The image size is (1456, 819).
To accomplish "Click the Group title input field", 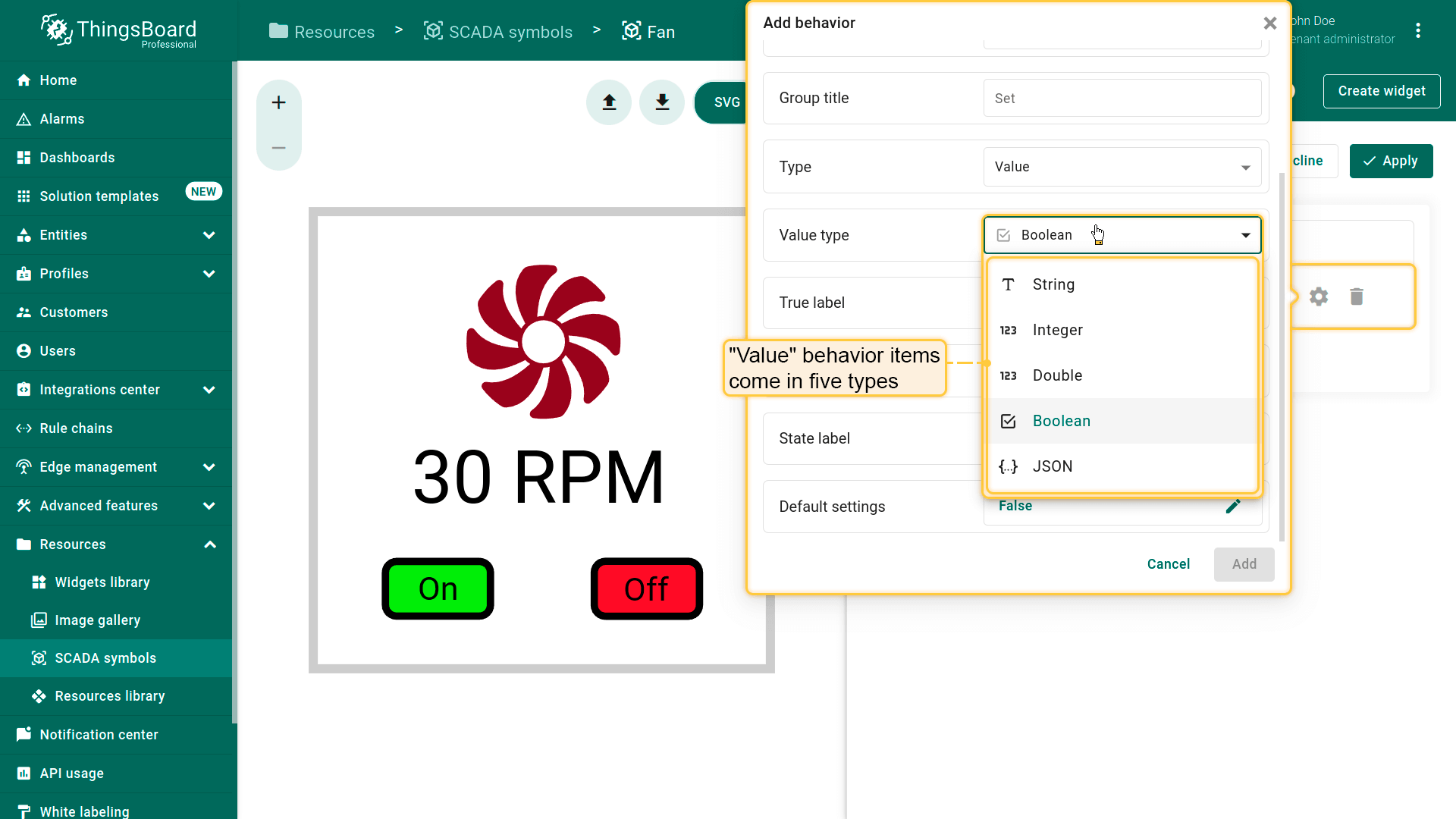I will click(1122, 99).
